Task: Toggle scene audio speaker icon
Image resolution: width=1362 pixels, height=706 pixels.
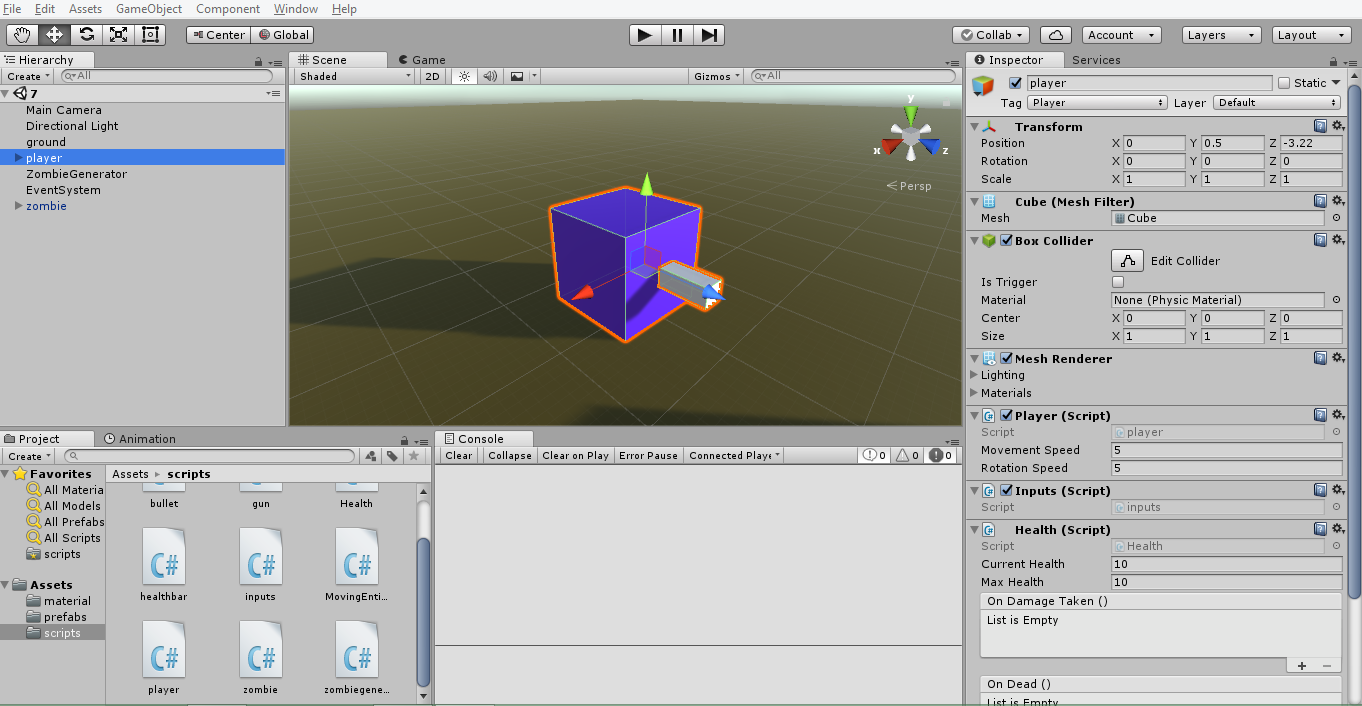Action: [x=490, y=76]
